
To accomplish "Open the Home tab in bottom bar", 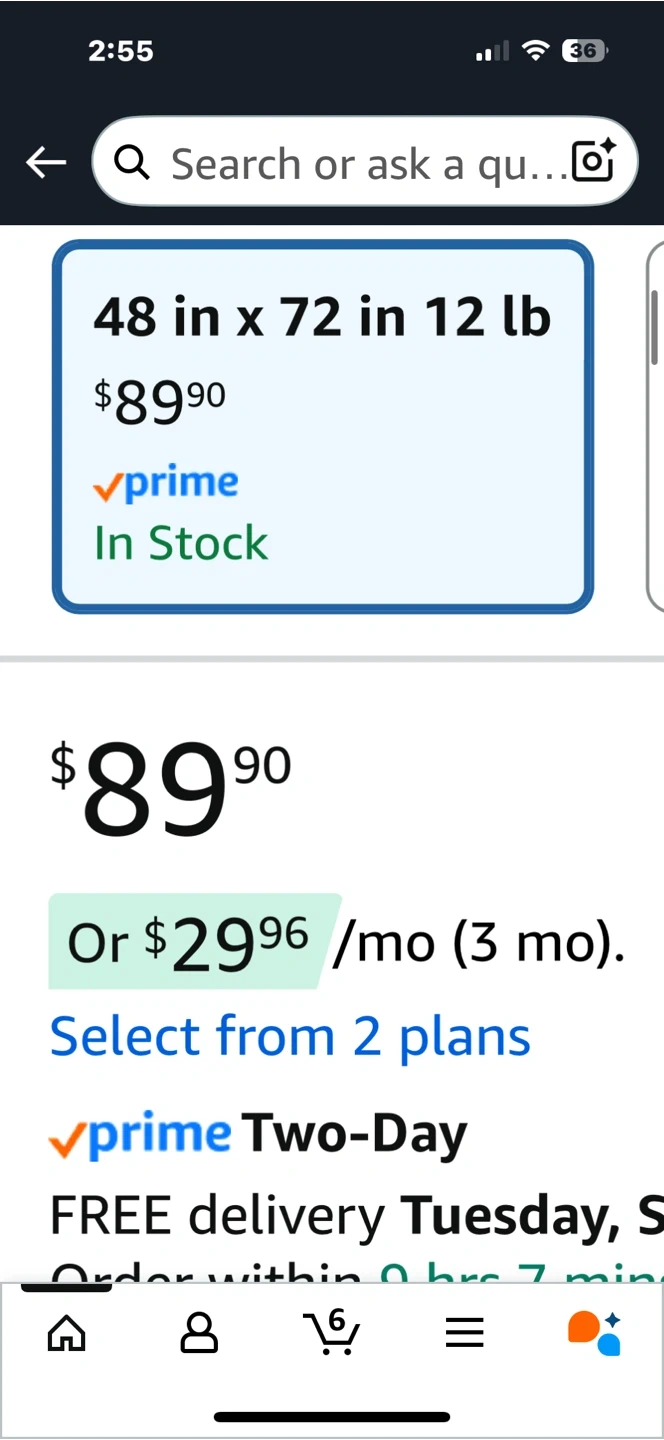I will [68, 1332].
